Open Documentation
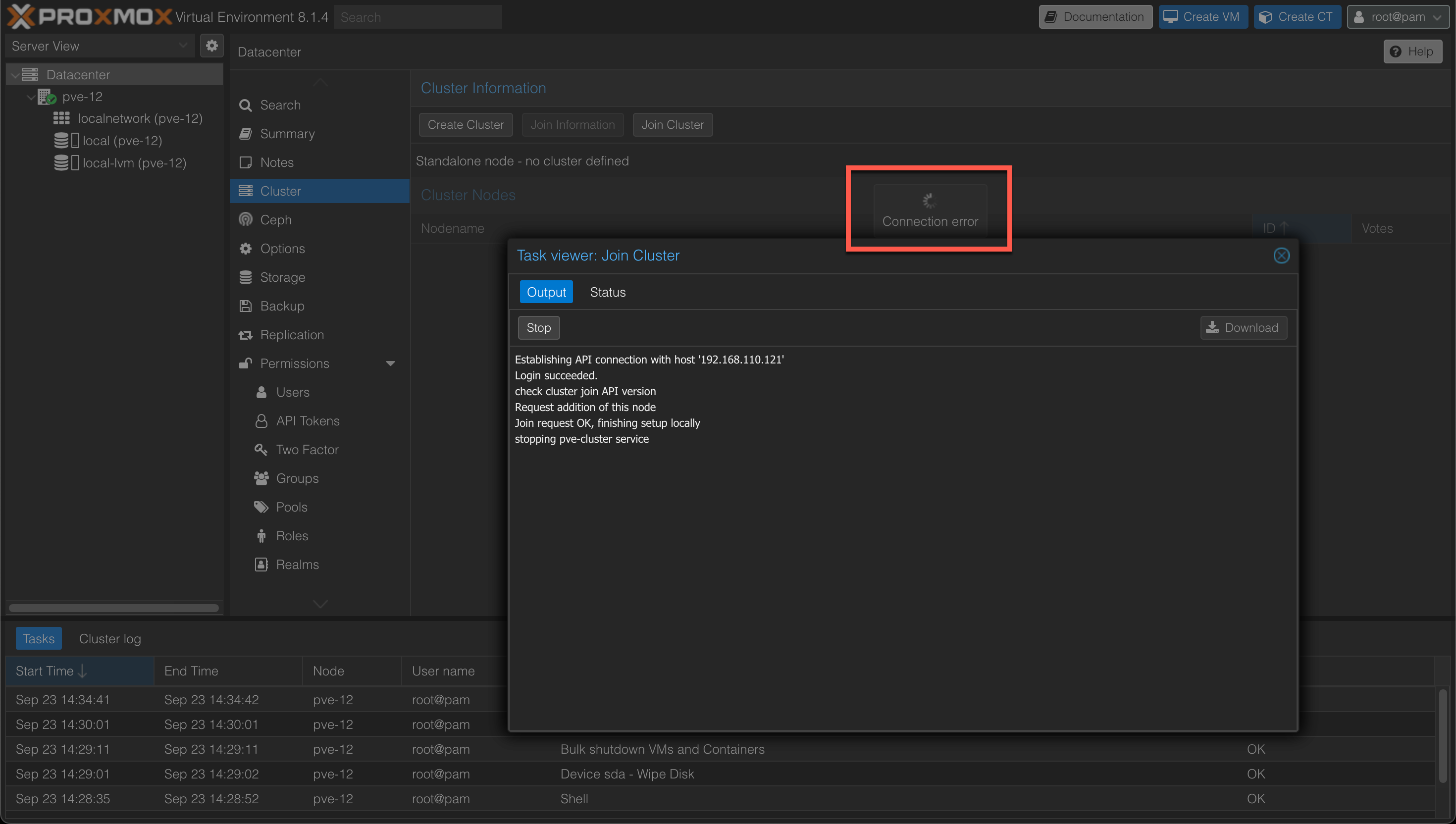The width and height of the screenshot is (1456, 824). tap(1095, 17)
